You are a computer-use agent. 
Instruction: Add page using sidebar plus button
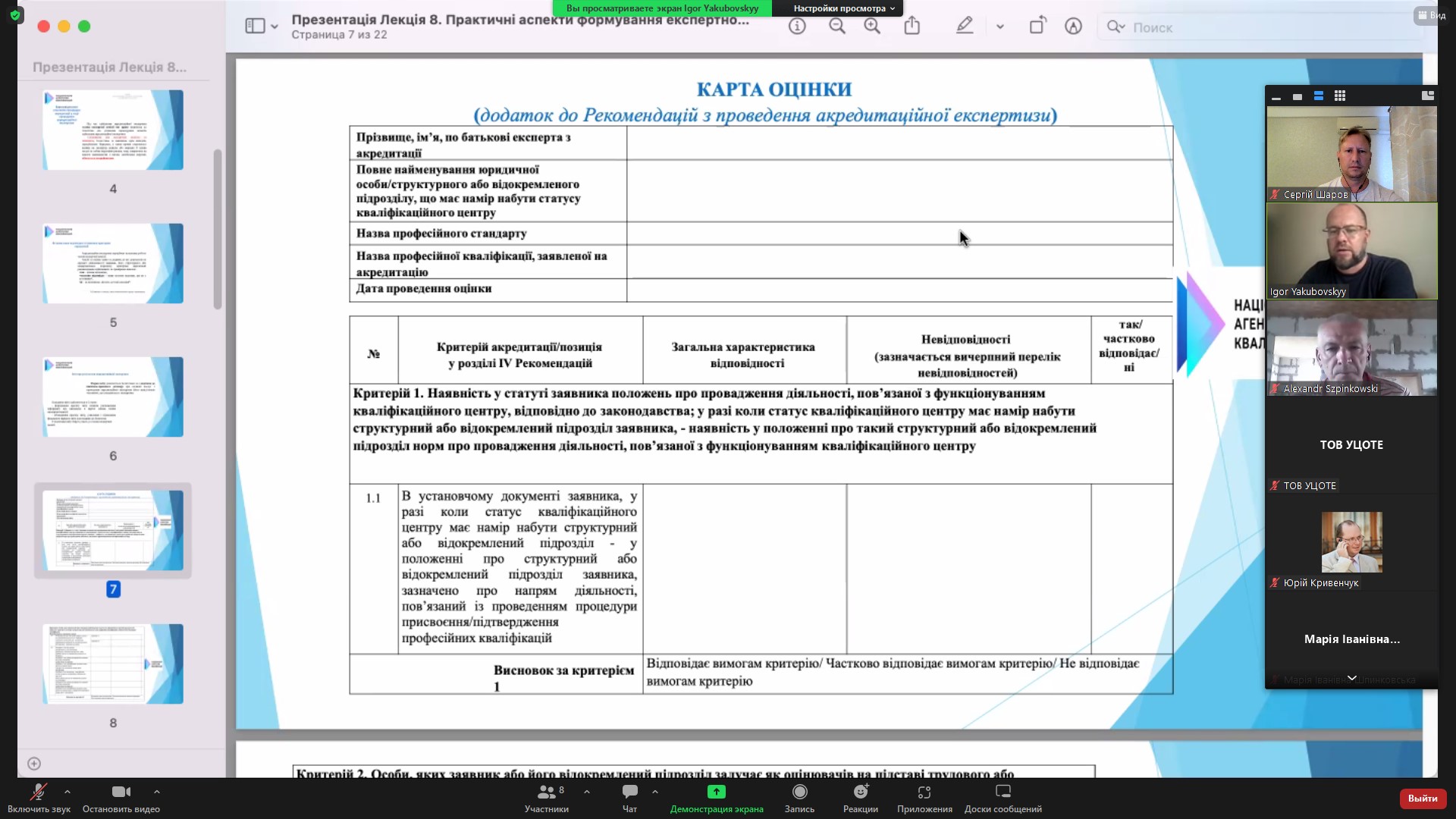point(34,764)
